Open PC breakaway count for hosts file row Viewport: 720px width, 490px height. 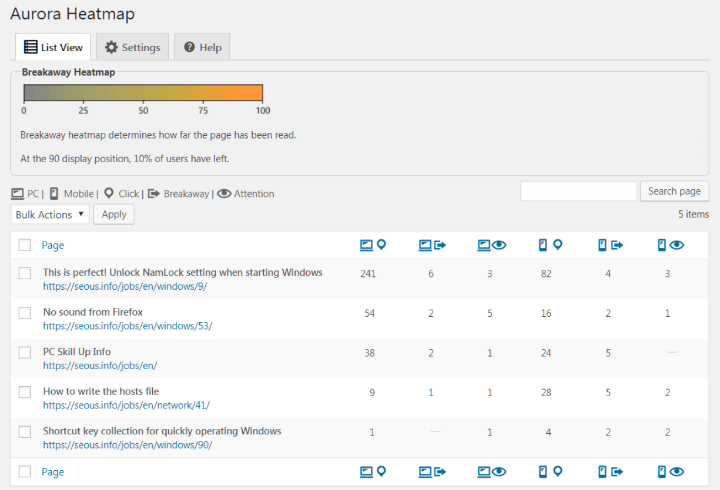tap(431, 392)
